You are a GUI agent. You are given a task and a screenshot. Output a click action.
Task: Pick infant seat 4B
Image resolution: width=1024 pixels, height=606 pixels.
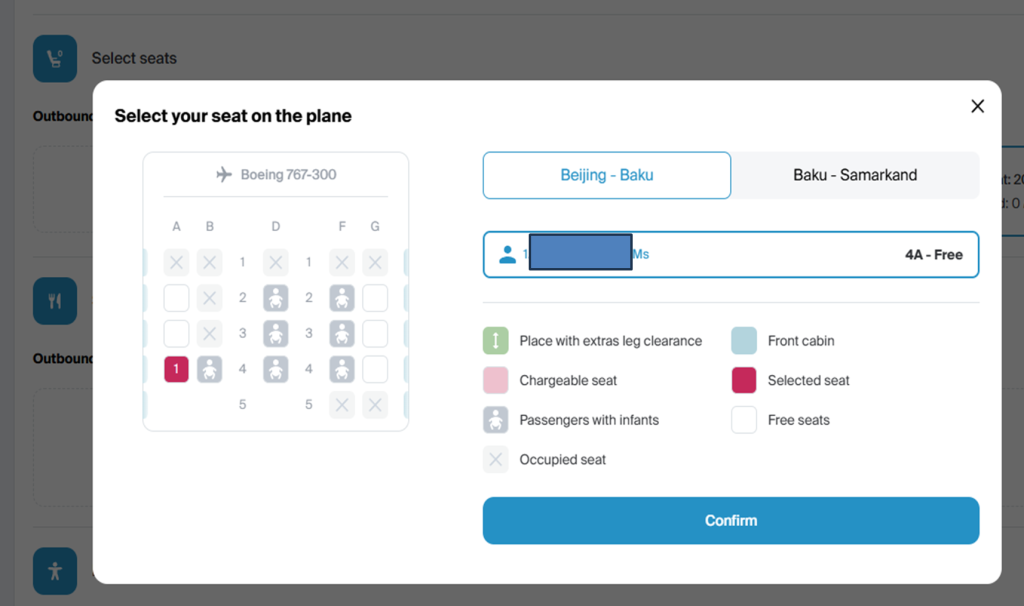(x=209, y=370)
